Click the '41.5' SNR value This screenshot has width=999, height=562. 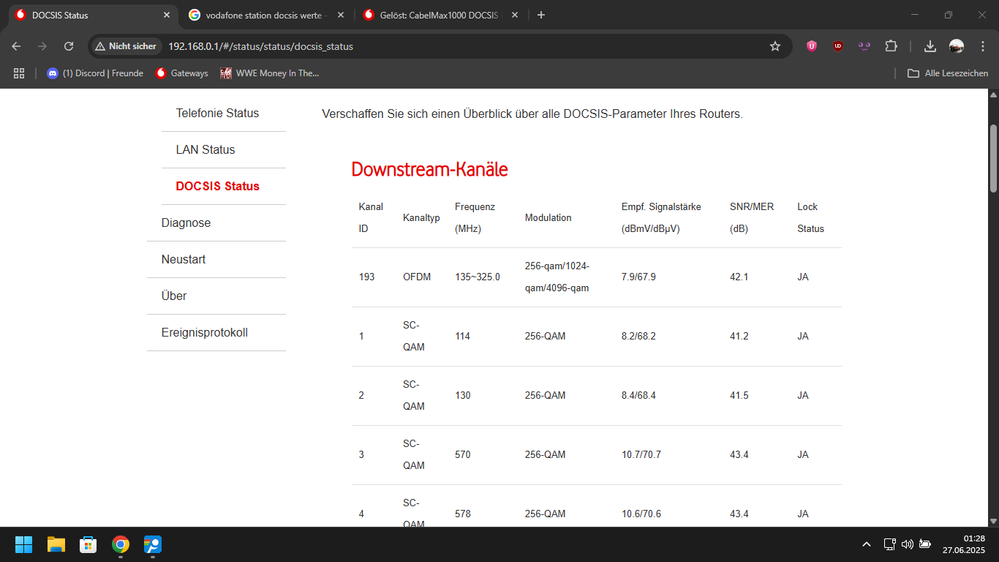(739, 396)
